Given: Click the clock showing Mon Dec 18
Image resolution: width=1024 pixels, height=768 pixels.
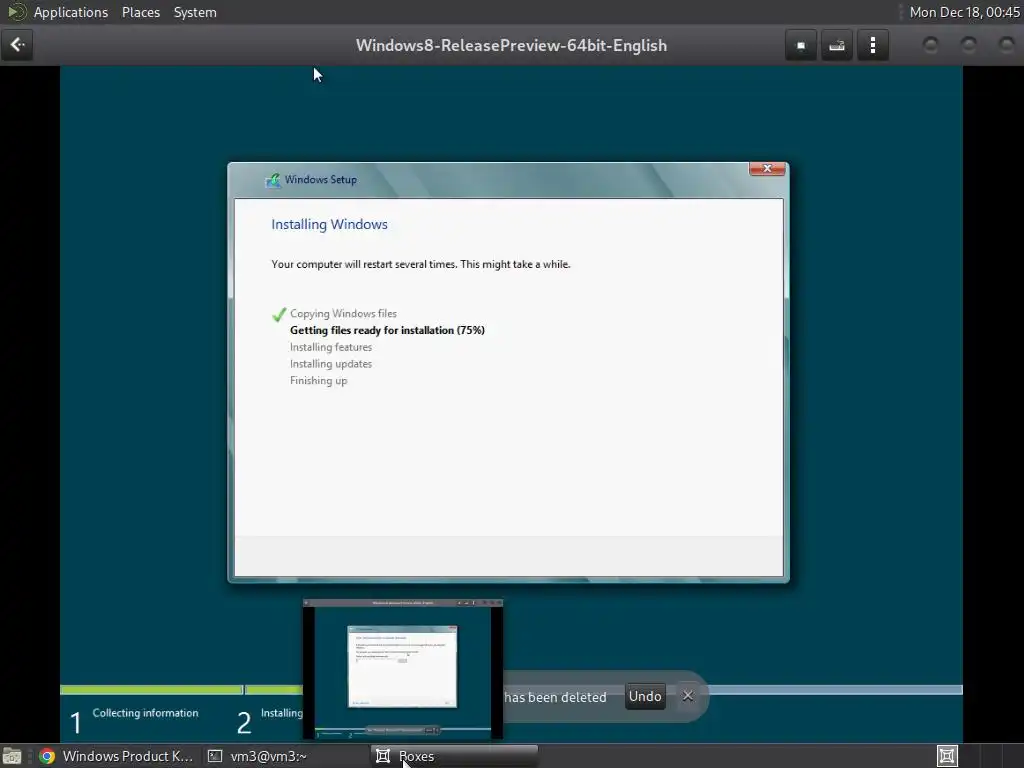Looking at the screenshot, I should (x=964, y=12).
